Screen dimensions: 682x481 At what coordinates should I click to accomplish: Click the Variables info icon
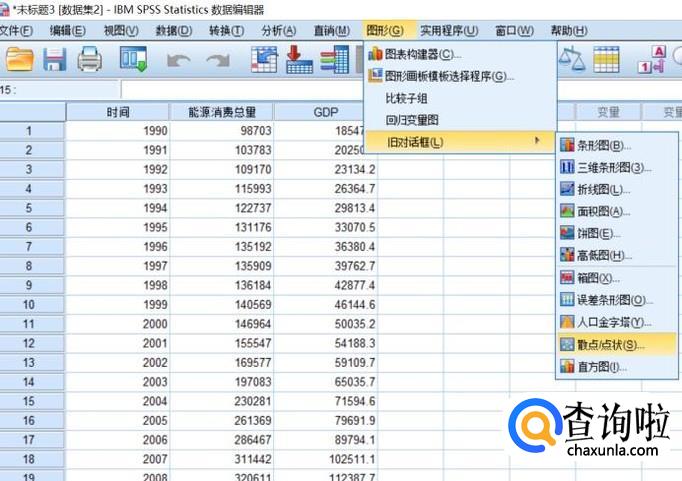point(334,59)
